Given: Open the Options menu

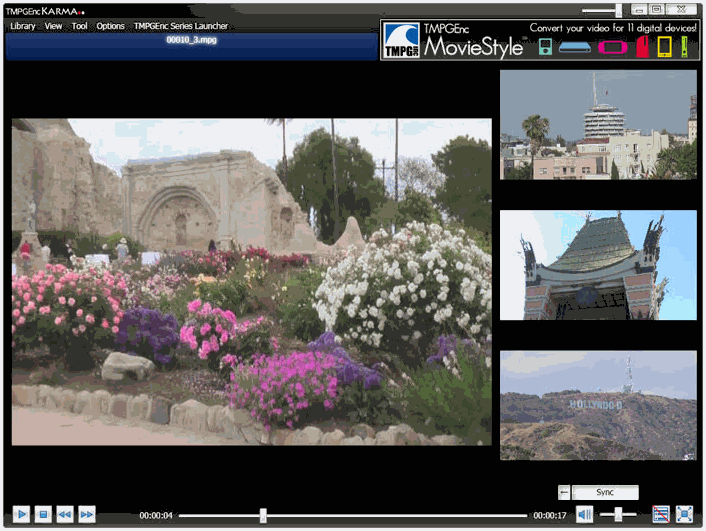Looking at the screenshot, I should 110,26.
